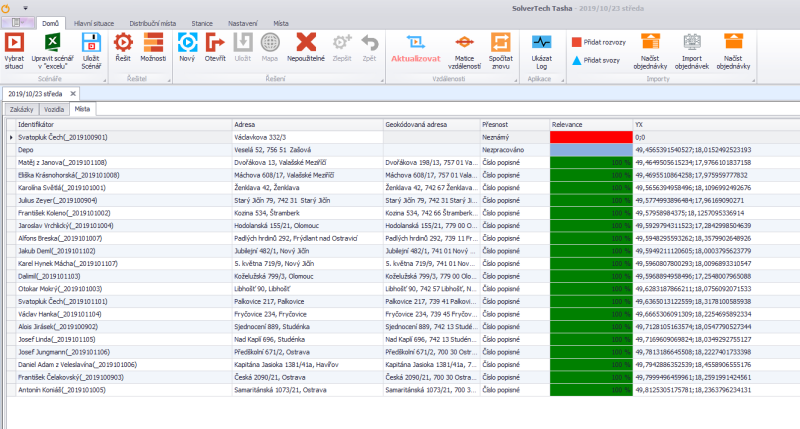Click the Zpět undo arrow
Viewport: 800px width, 429px height.
click(x=369, y=43)
